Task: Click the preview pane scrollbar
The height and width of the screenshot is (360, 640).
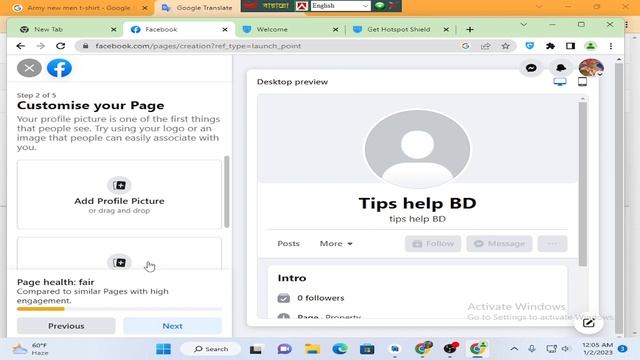Action: pos(582,184)
